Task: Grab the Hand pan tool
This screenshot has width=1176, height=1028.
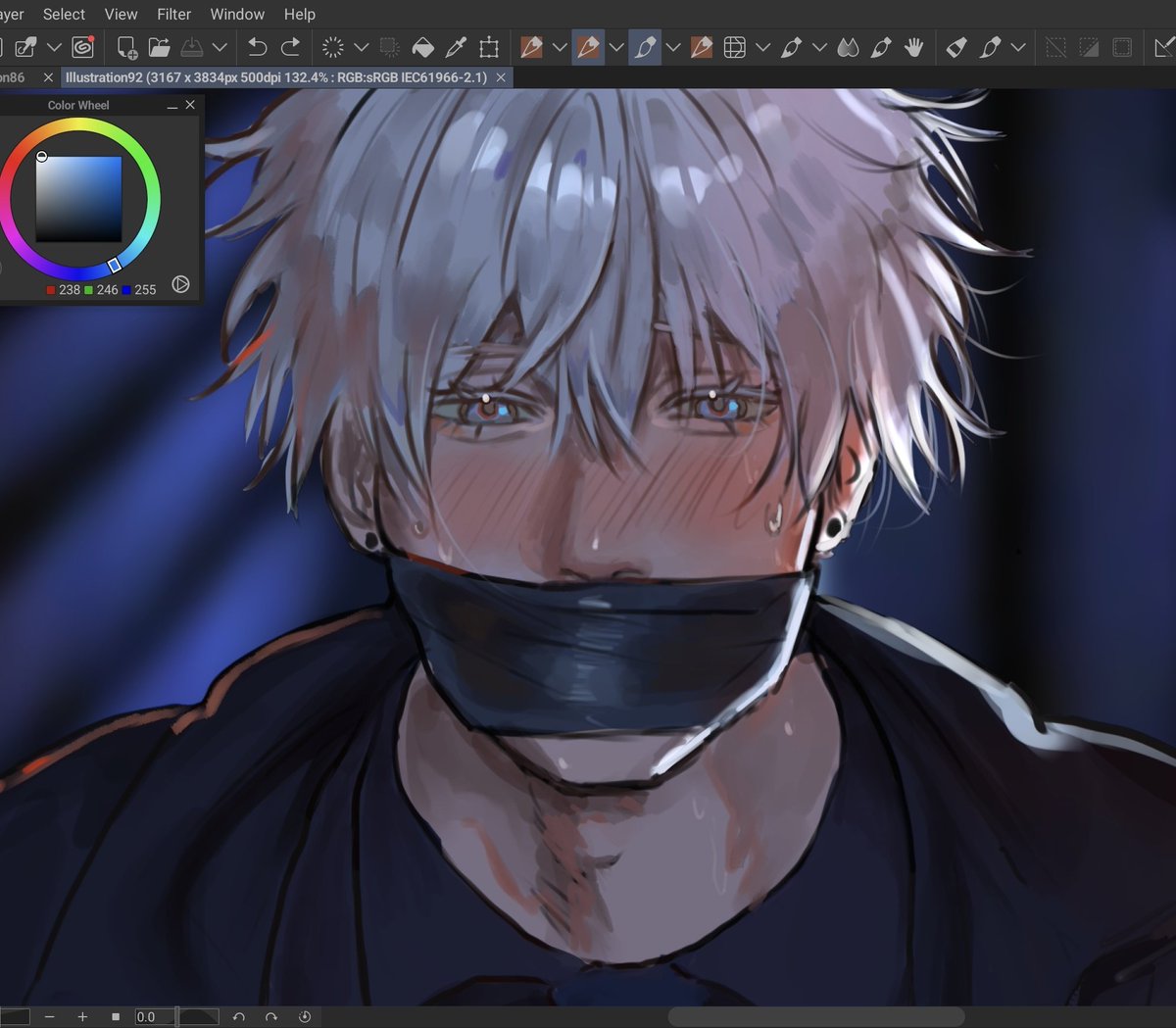Action: pos(912,46)
